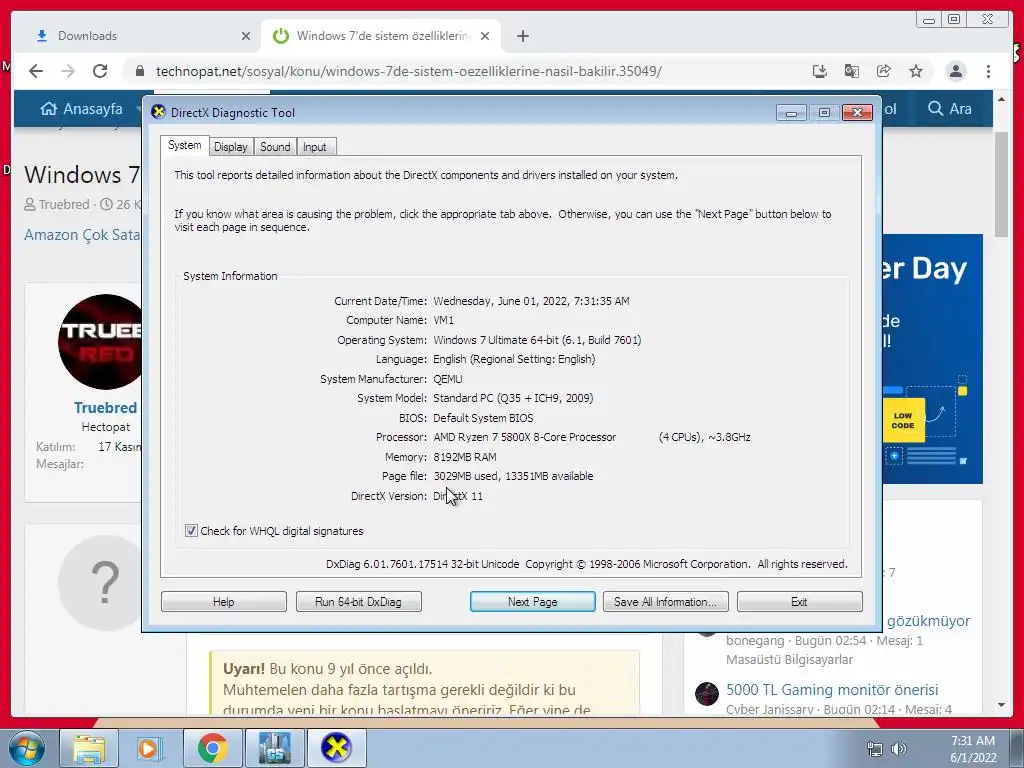The image size is (1024, 768).
Task: Click the install page icon in address bar
Action: point(820,71)
